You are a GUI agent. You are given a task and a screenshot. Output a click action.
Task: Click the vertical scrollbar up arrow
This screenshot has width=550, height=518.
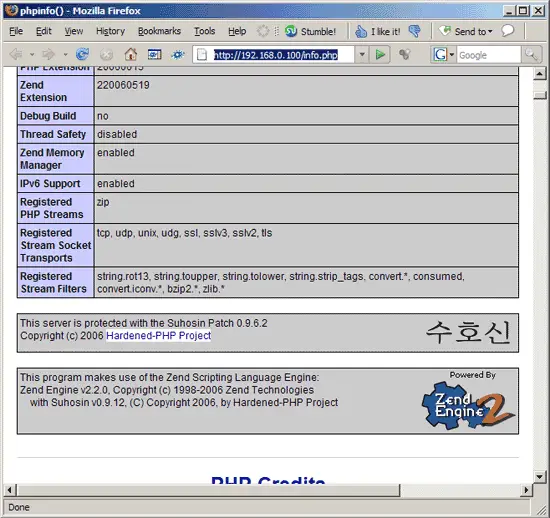coord(539,73)
